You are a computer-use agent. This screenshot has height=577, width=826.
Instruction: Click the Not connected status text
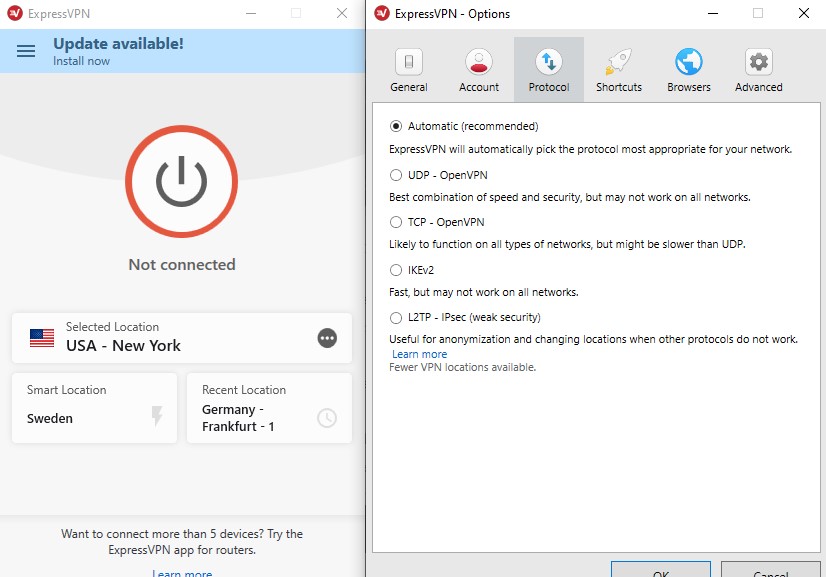(x=182, y=265)
